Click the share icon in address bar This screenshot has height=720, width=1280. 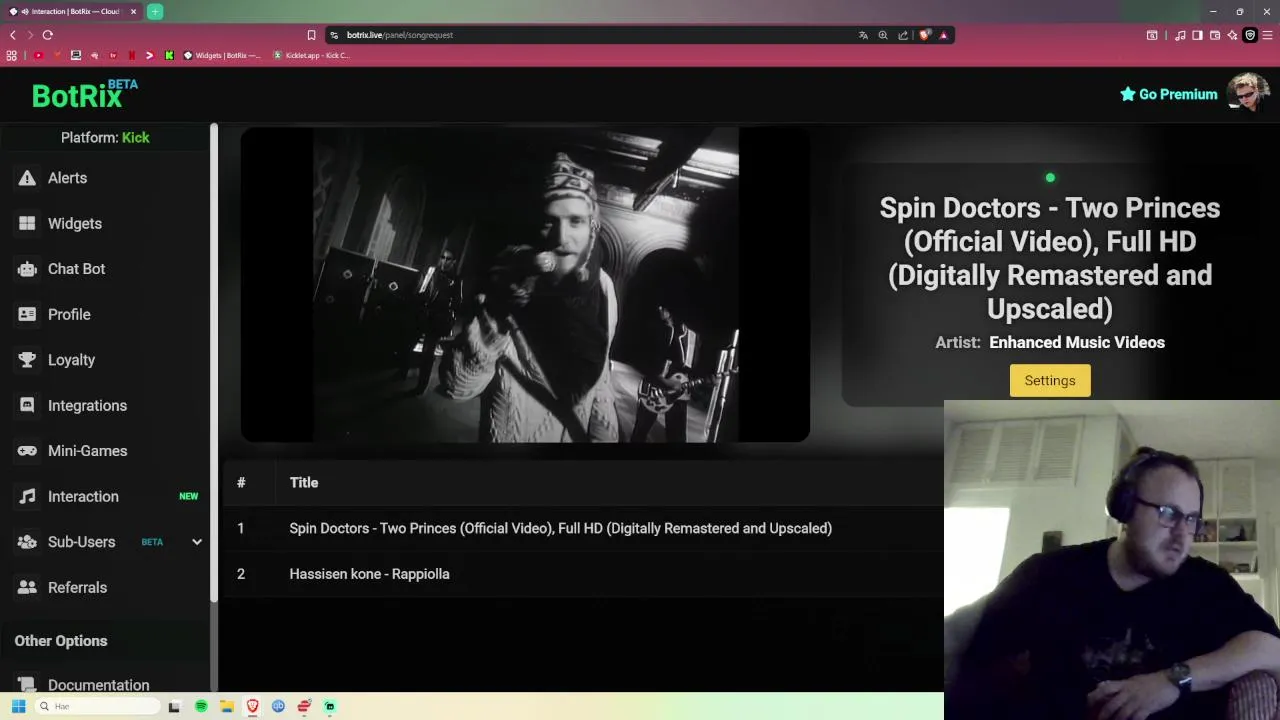903,35
